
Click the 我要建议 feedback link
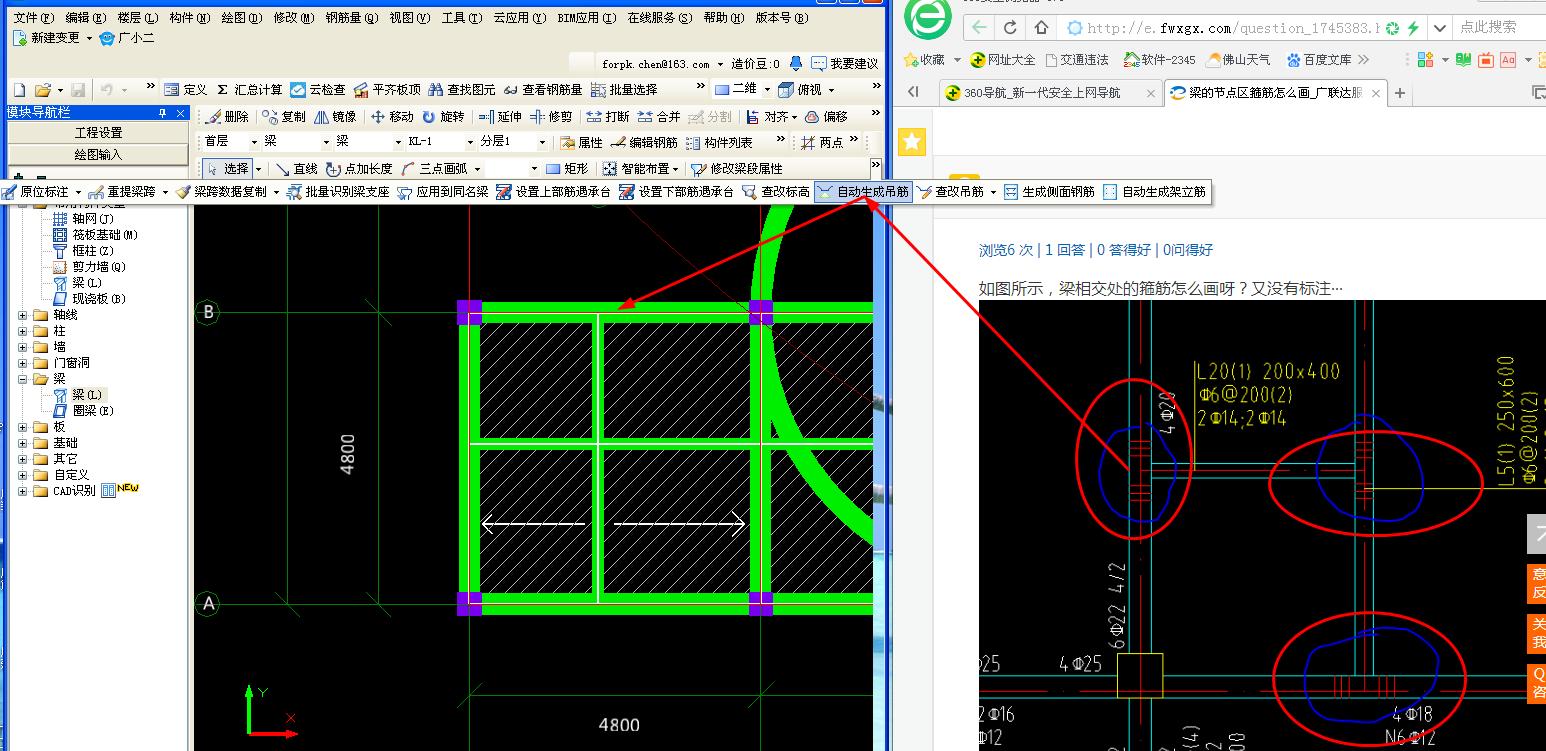(846, 64)
